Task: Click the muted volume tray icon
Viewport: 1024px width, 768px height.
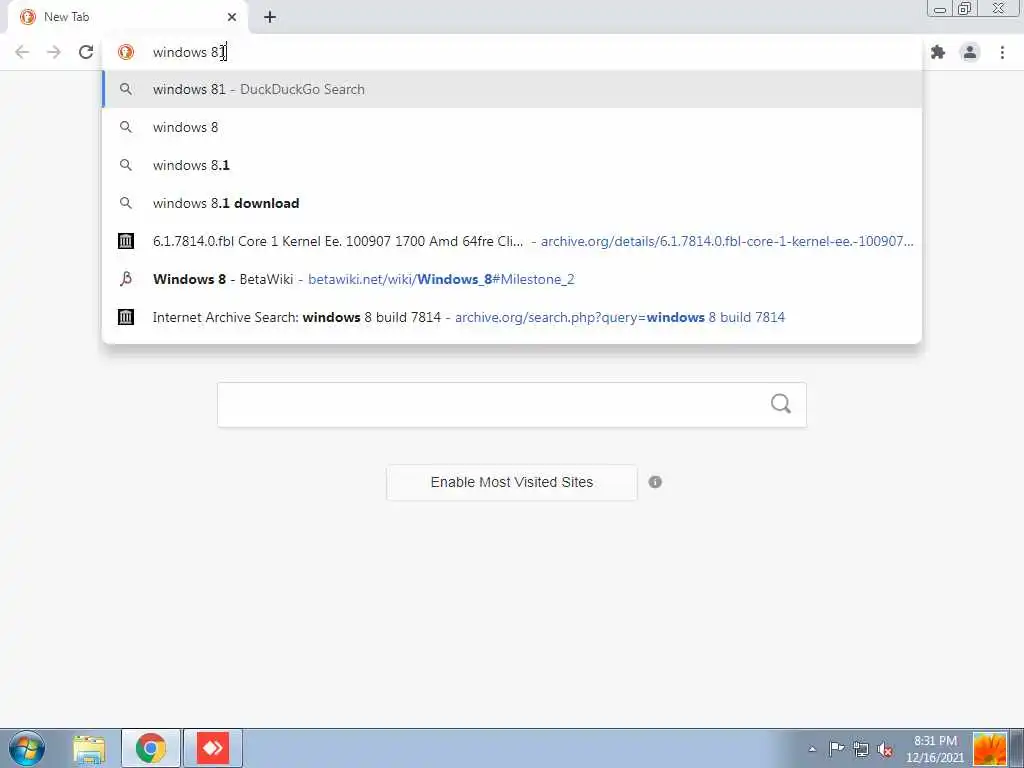Action: [x=885, y=749]
